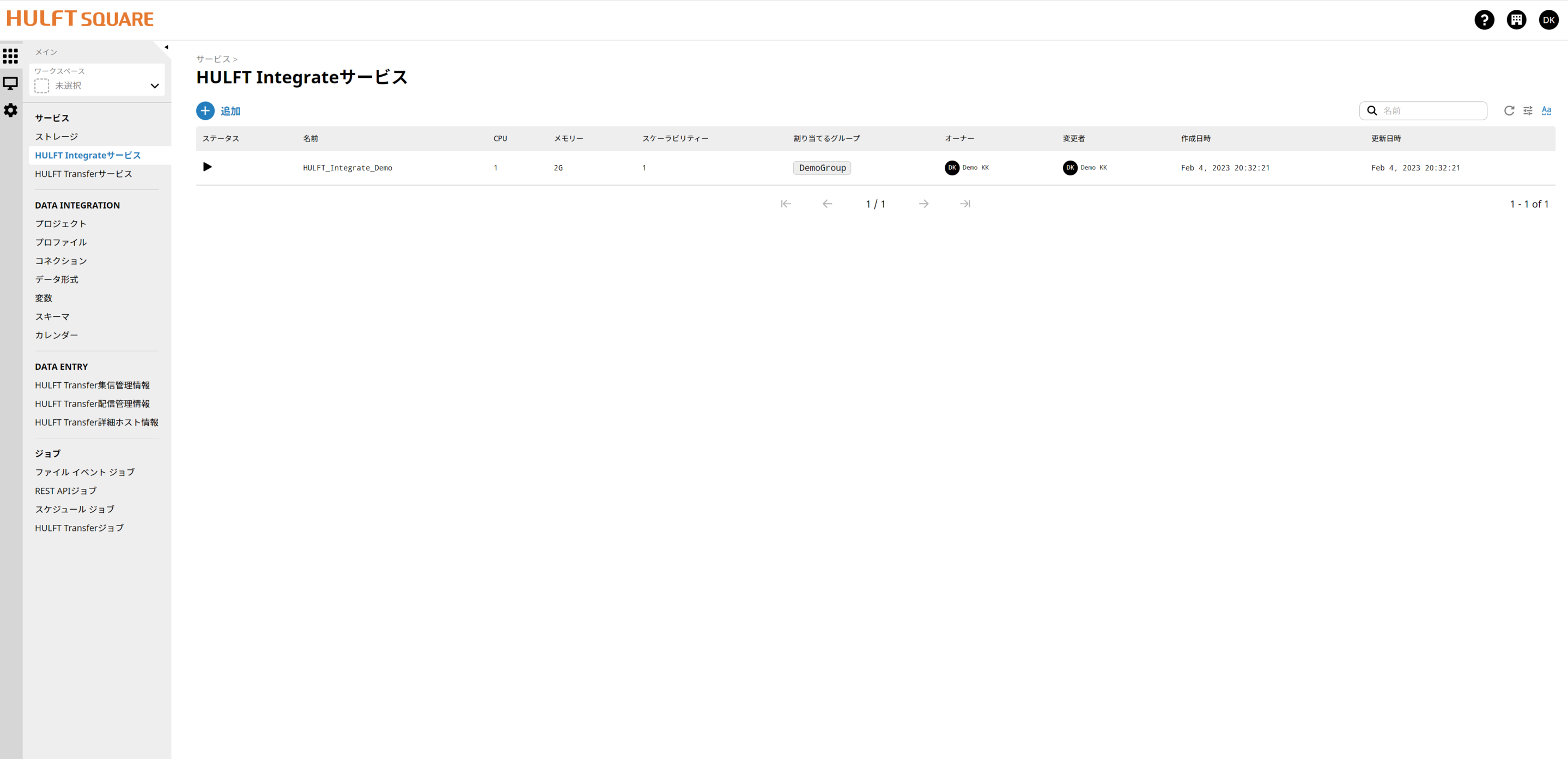Open スケジュール ジョブ

click(75, 509)
